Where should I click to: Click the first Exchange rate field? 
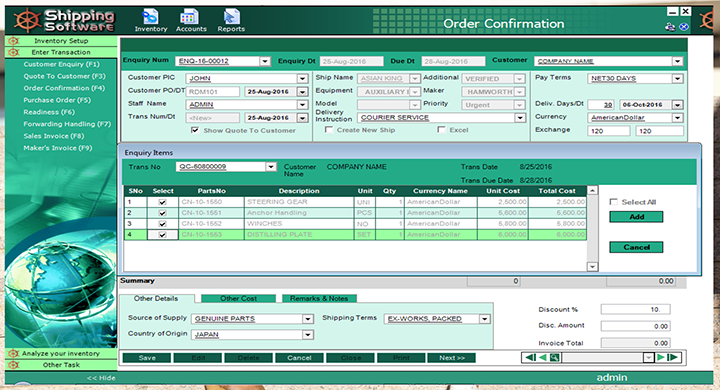point(608,131)
